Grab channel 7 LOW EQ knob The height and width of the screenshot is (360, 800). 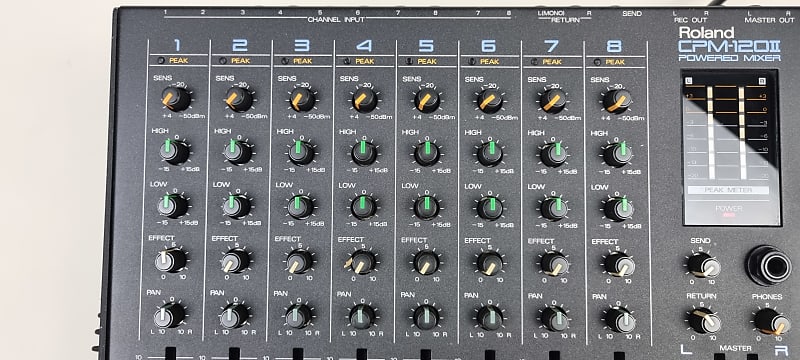tap(553, 209)
